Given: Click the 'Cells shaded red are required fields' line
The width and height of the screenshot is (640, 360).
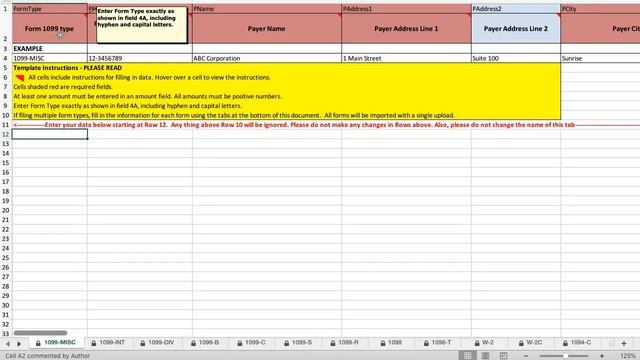Looking at the screenshot, I should (63, 87).
